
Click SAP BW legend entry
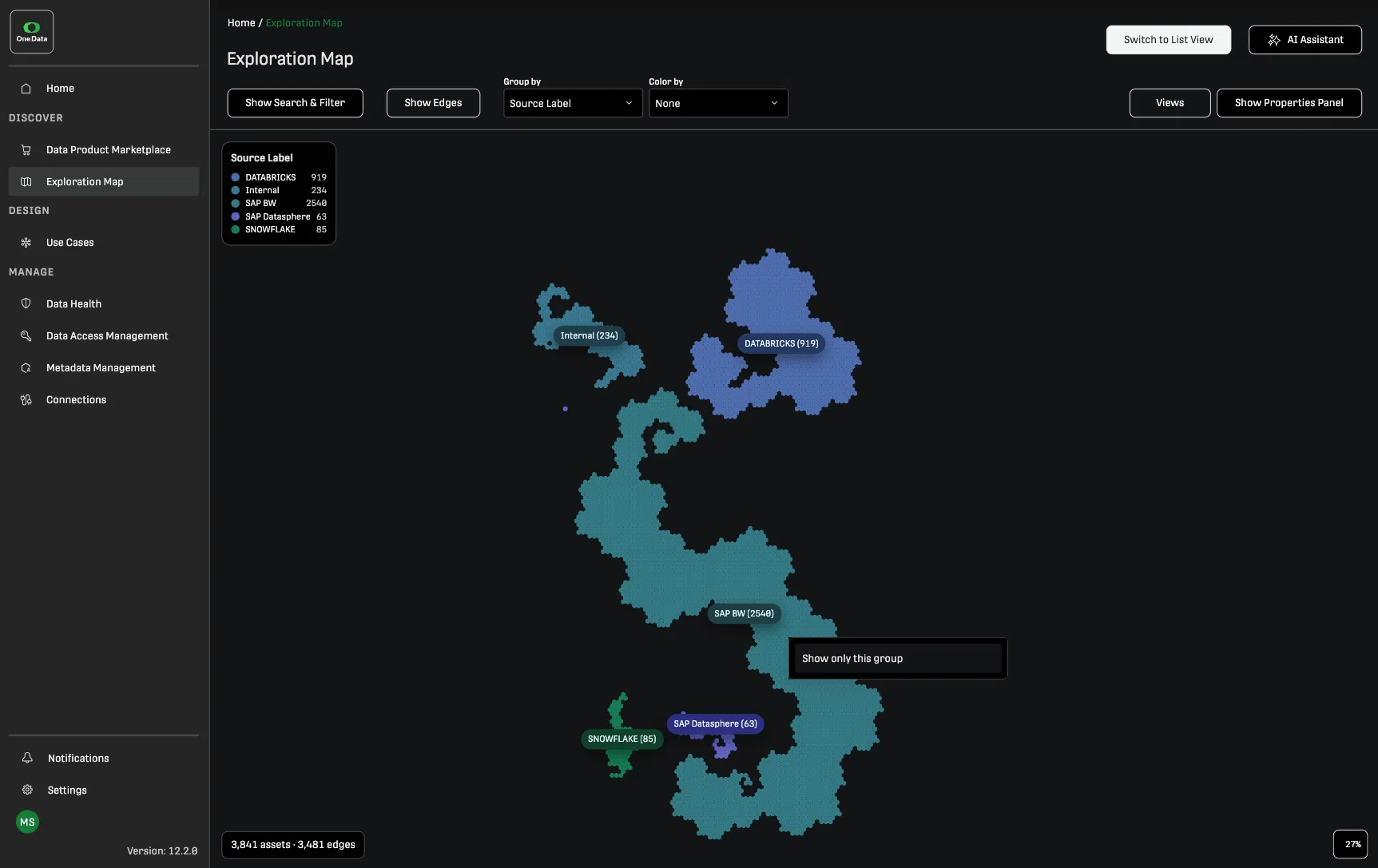click(279, 203)
